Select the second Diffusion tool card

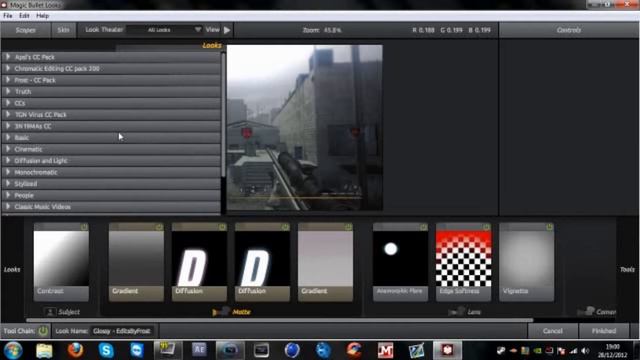point(262,262)
